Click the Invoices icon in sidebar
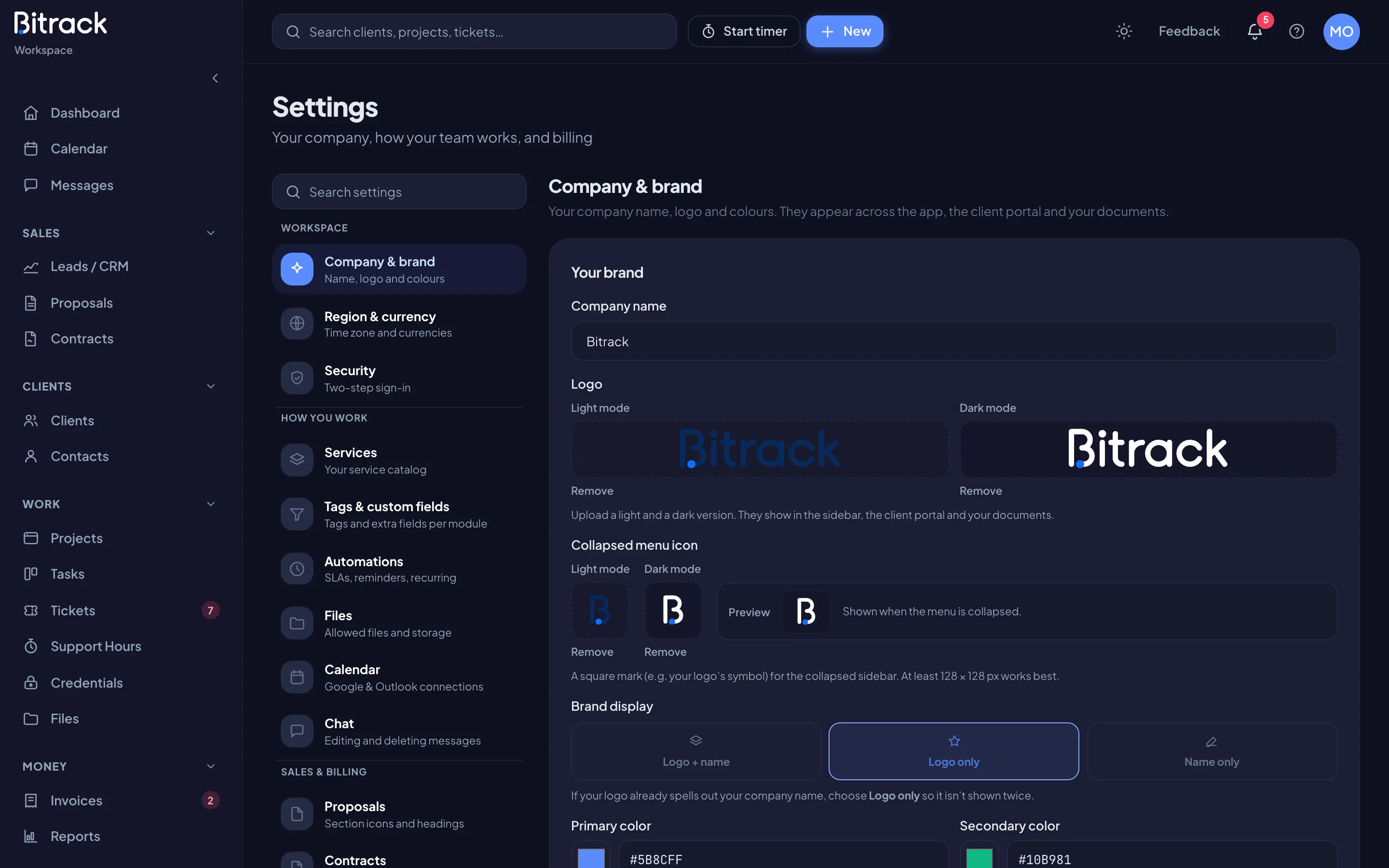The height and width of the screenshot is (868, 1389). (x=31, y=800)
